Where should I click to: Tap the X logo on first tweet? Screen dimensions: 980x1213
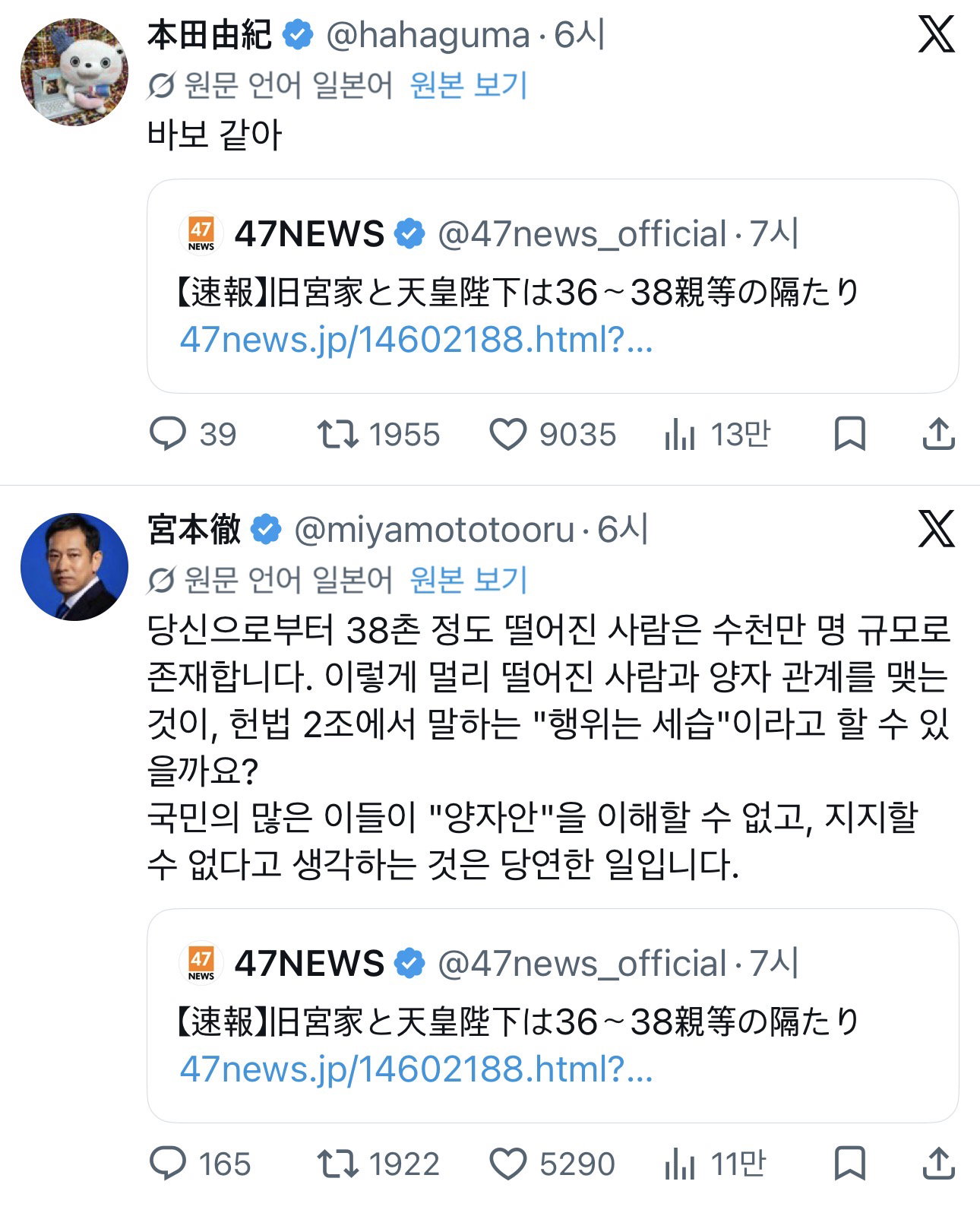pyautogui.click(x=936, y=34)
